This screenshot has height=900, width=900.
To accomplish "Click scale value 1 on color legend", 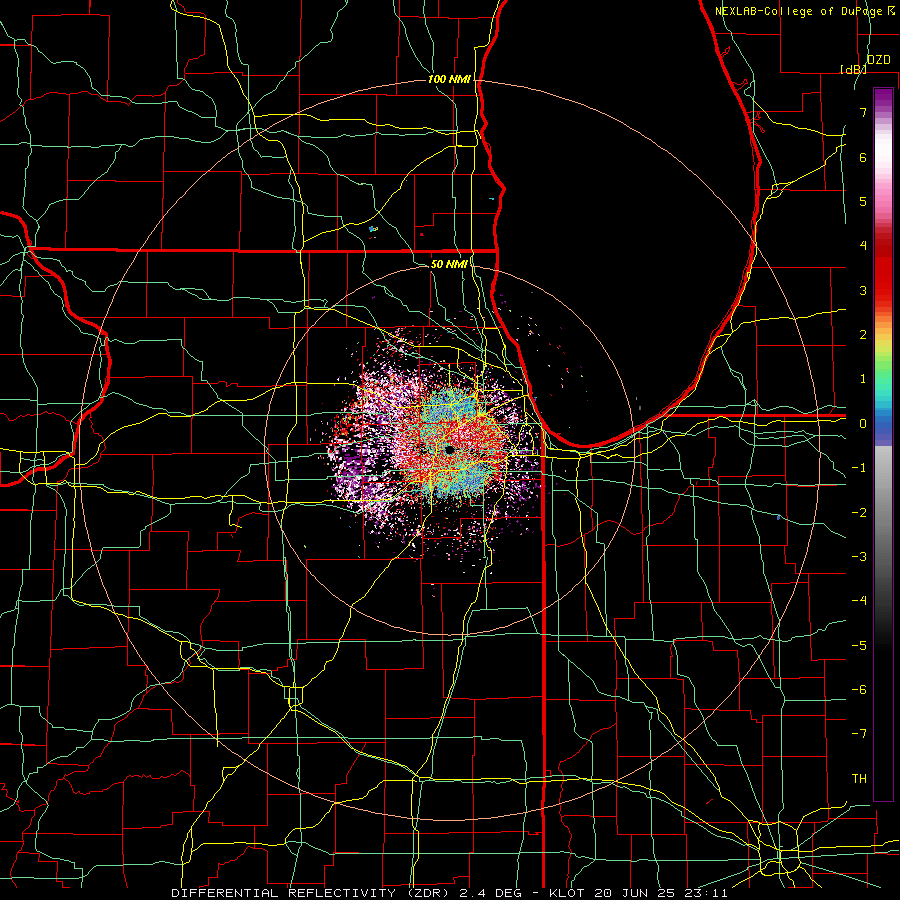I will pyautogui.click(x=863, y=379).
